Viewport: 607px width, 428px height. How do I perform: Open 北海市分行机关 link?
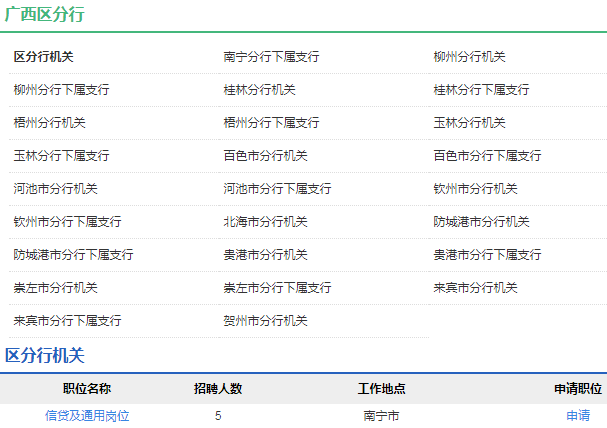point(265,222)
